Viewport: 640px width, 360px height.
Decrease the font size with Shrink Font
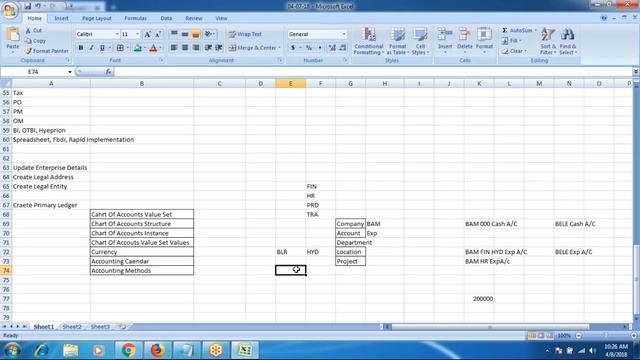[x=158, y=34]
